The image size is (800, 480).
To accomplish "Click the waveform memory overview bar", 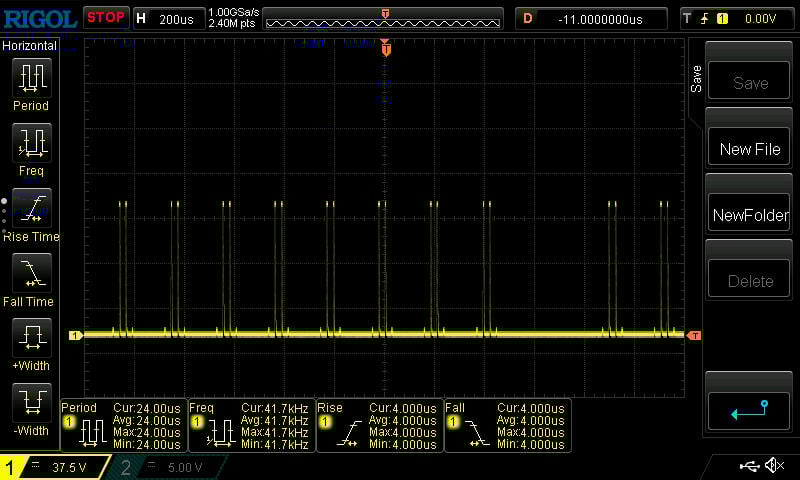I will coord(383,19).
